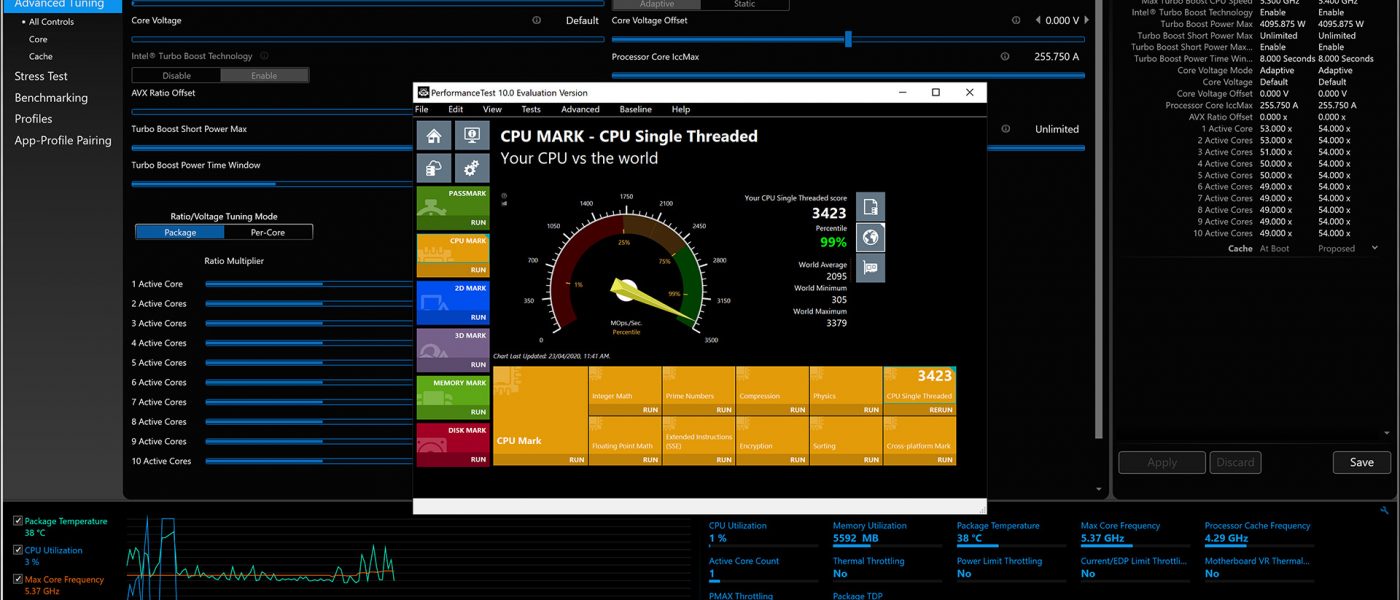Switch Core Voltage Mode to Adaptive
The height and width of the screenshot is (600, 1400).
tap(656, 4)
